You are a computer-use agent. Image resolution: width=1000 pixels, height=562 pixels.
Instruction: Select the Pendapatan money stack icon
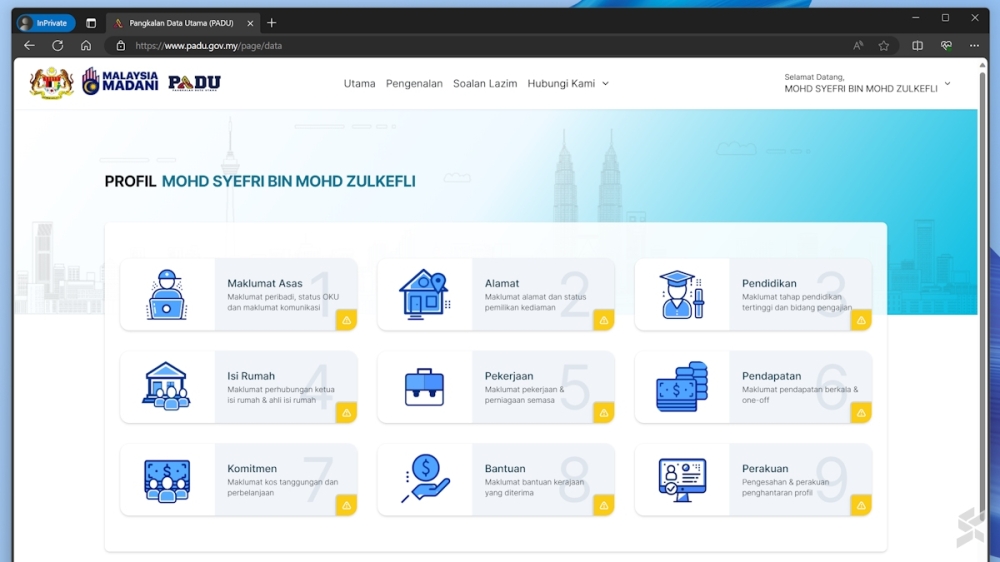[x=682, y=387]
